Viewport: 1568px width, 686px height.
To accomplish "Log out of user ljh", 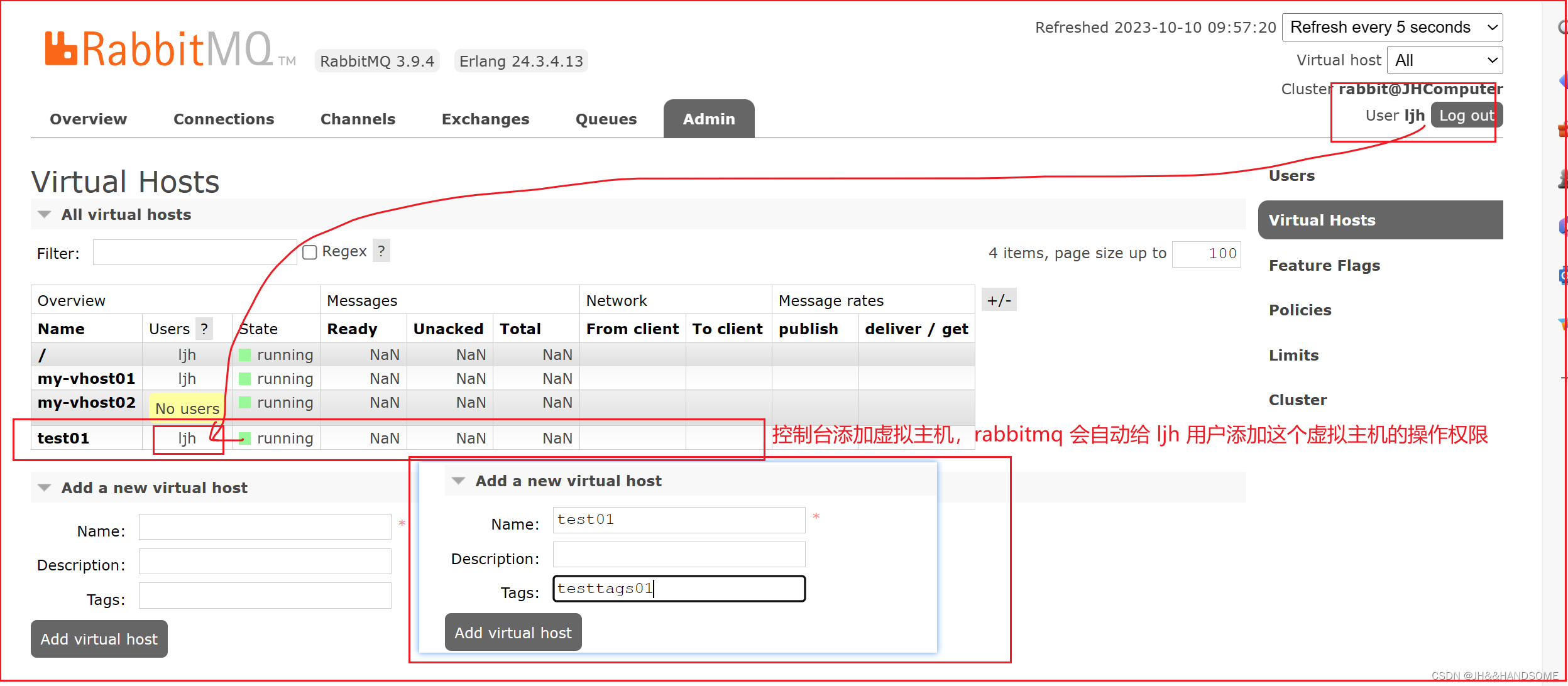I will click(1466, 116).
